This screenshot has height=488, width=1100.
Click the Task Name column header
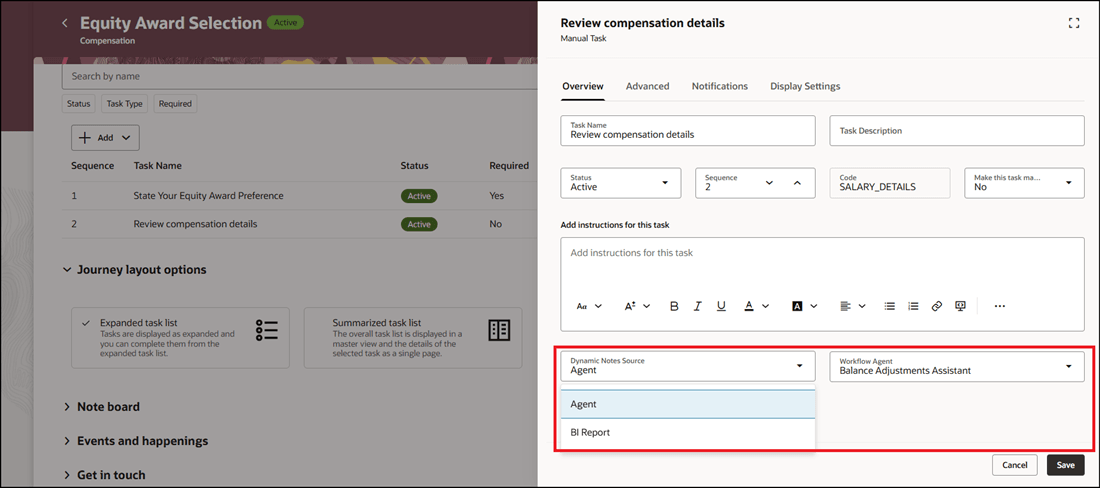(157, 165)
